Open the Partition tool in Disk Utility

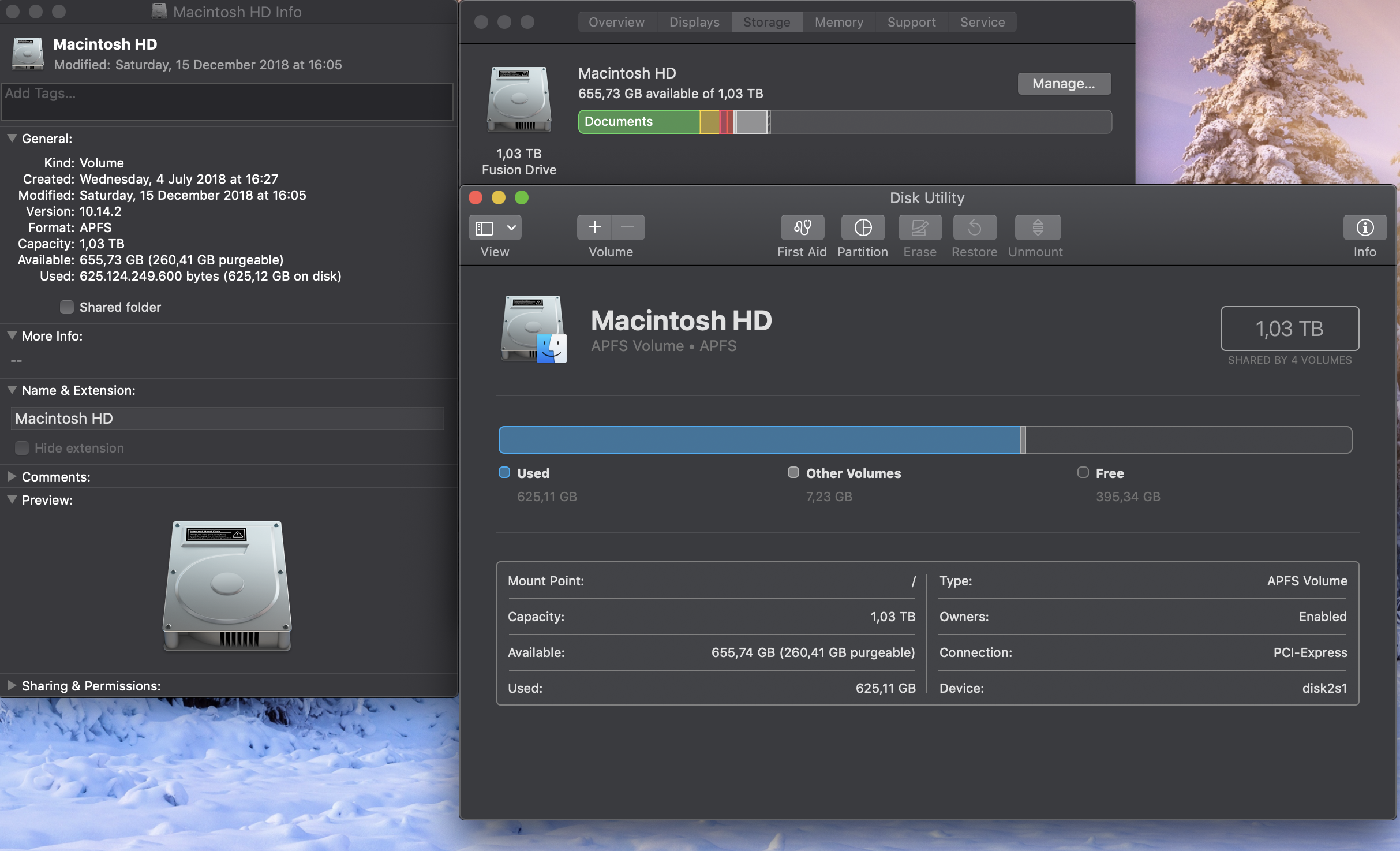863,227
